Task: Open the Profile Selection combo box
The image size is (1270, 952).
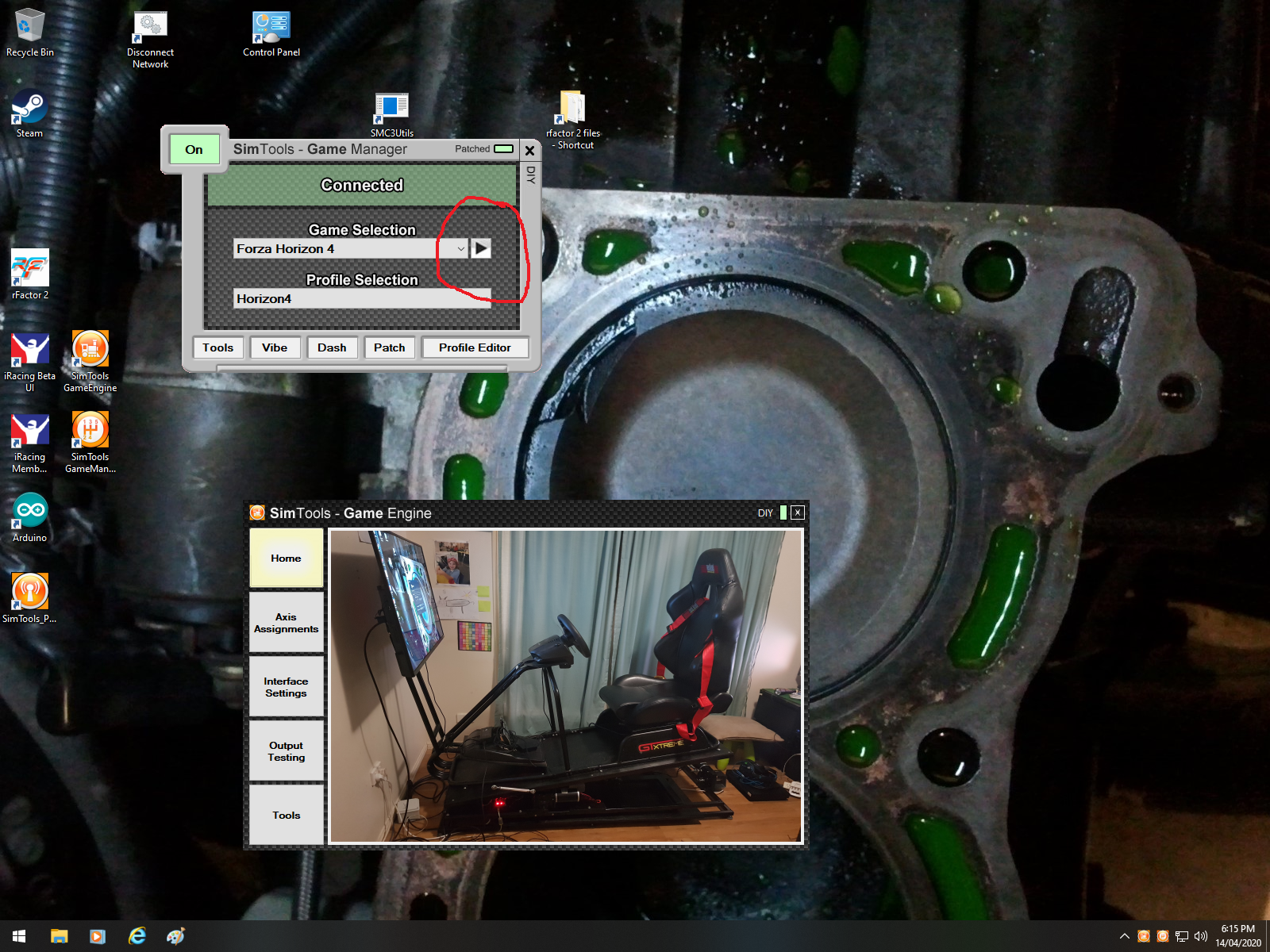Action: coord(362,299)
